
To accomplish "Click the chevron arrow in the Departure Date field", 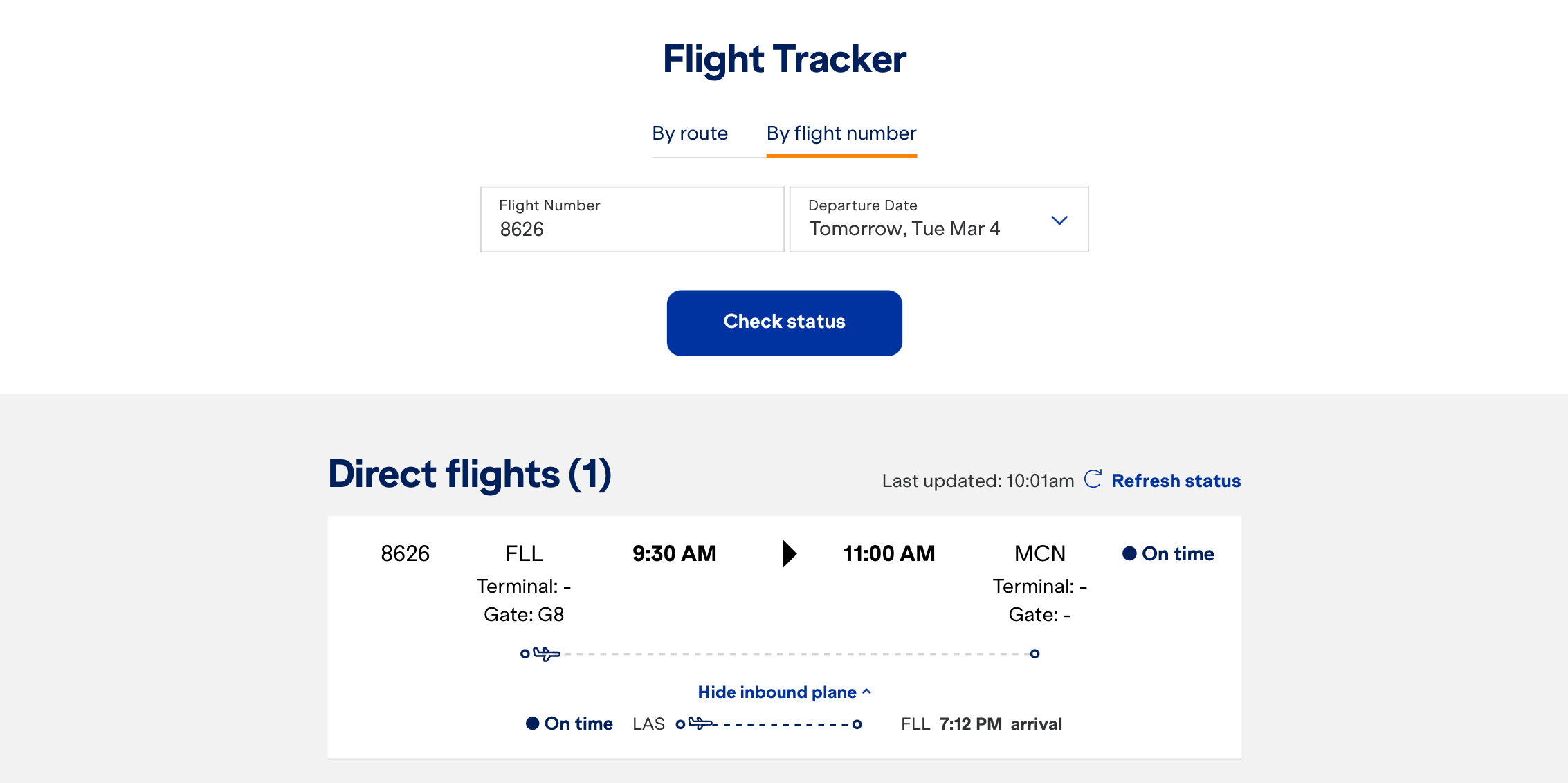I will [x=1059, y=221].
